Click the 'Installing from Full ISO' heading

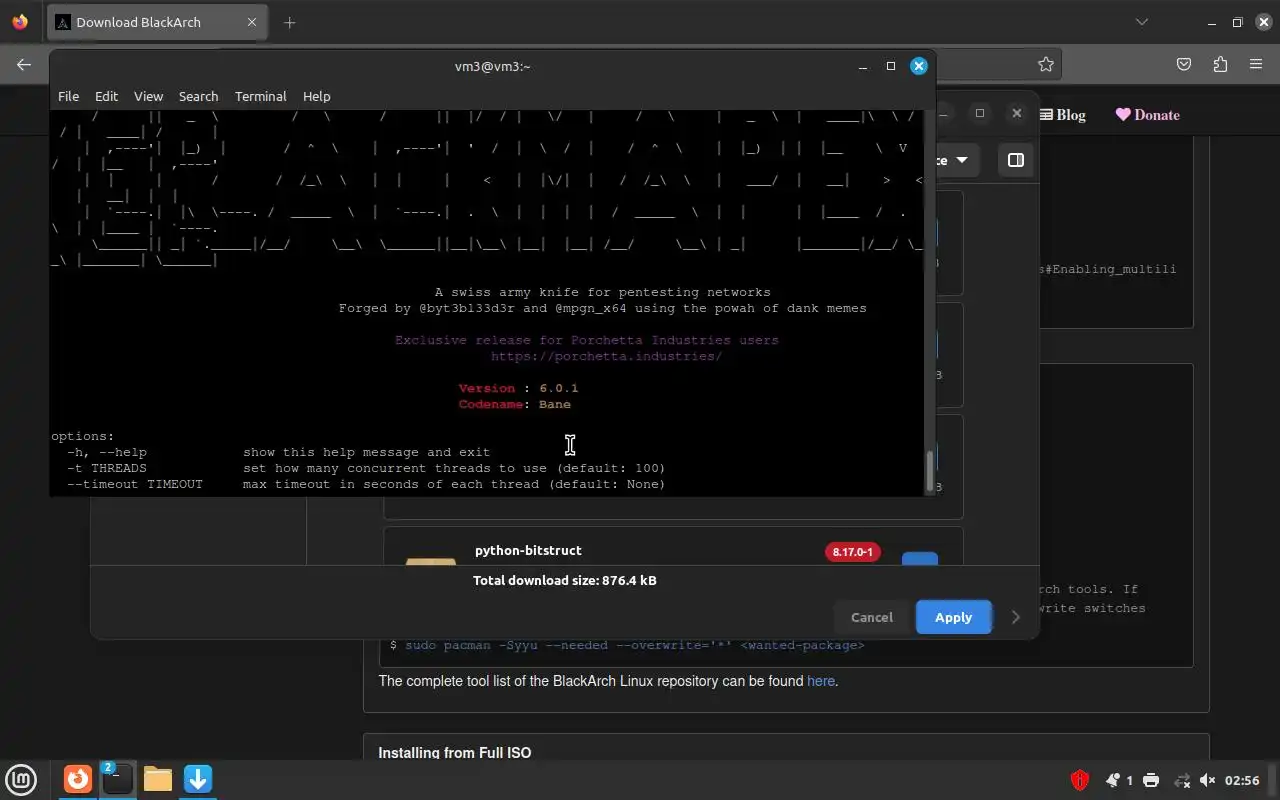tap(455, 752)
